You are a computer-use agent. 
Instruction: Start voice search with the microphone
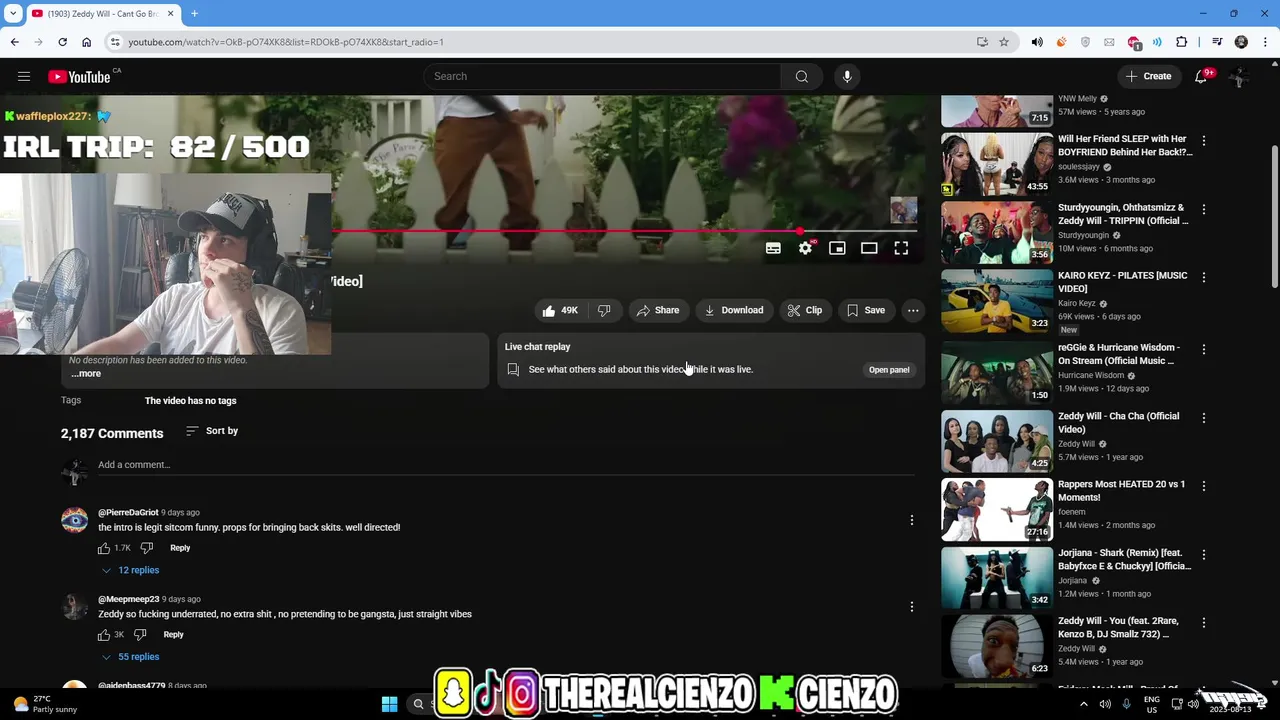pyautogui.click(x=847, y=76)
